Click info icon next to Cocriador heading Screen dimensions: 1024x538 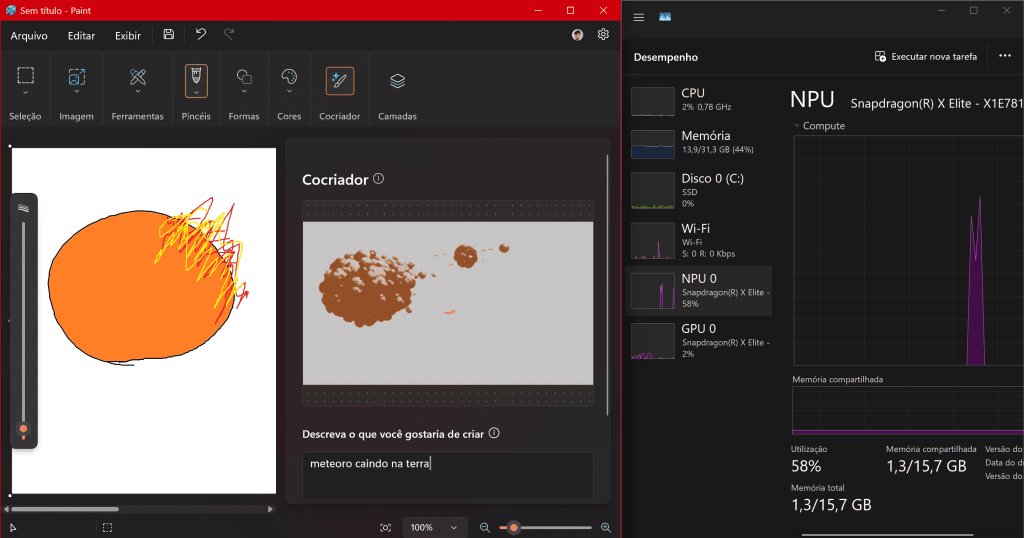(x=378, y=179)
